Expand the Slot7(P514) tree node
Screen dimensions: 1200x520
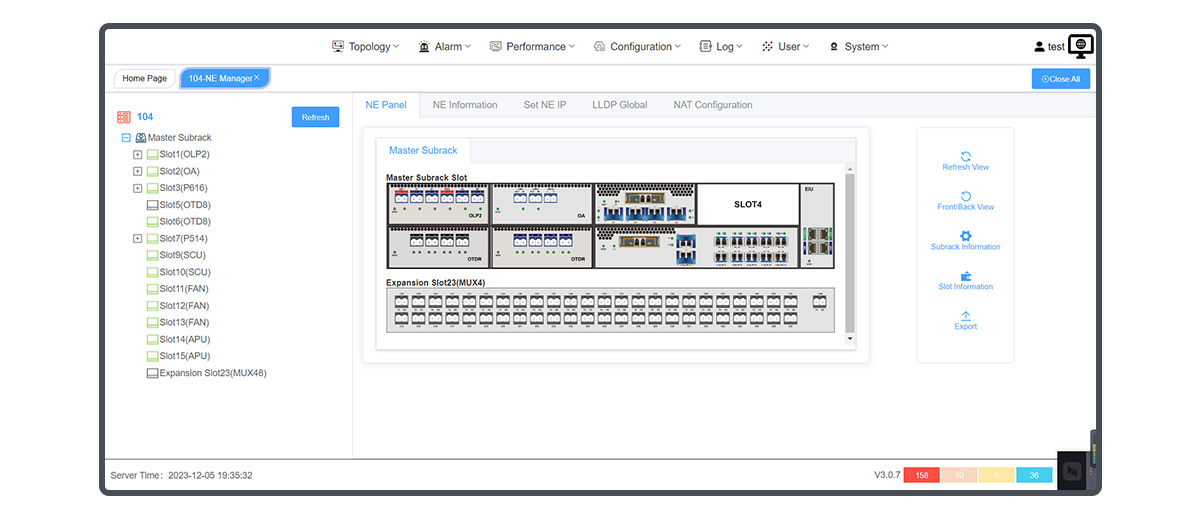tap(138, 239)
